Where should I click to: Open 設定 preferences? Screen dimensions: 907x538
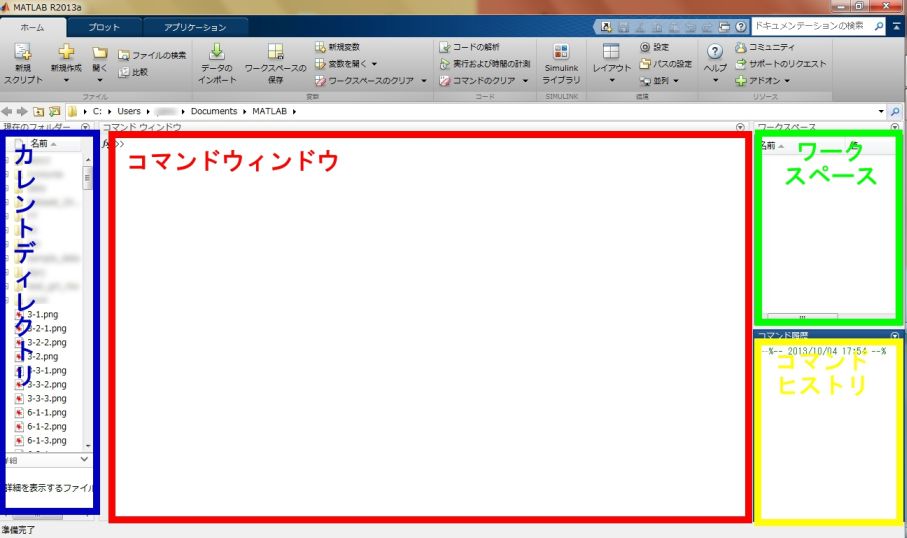coord(654,47)
